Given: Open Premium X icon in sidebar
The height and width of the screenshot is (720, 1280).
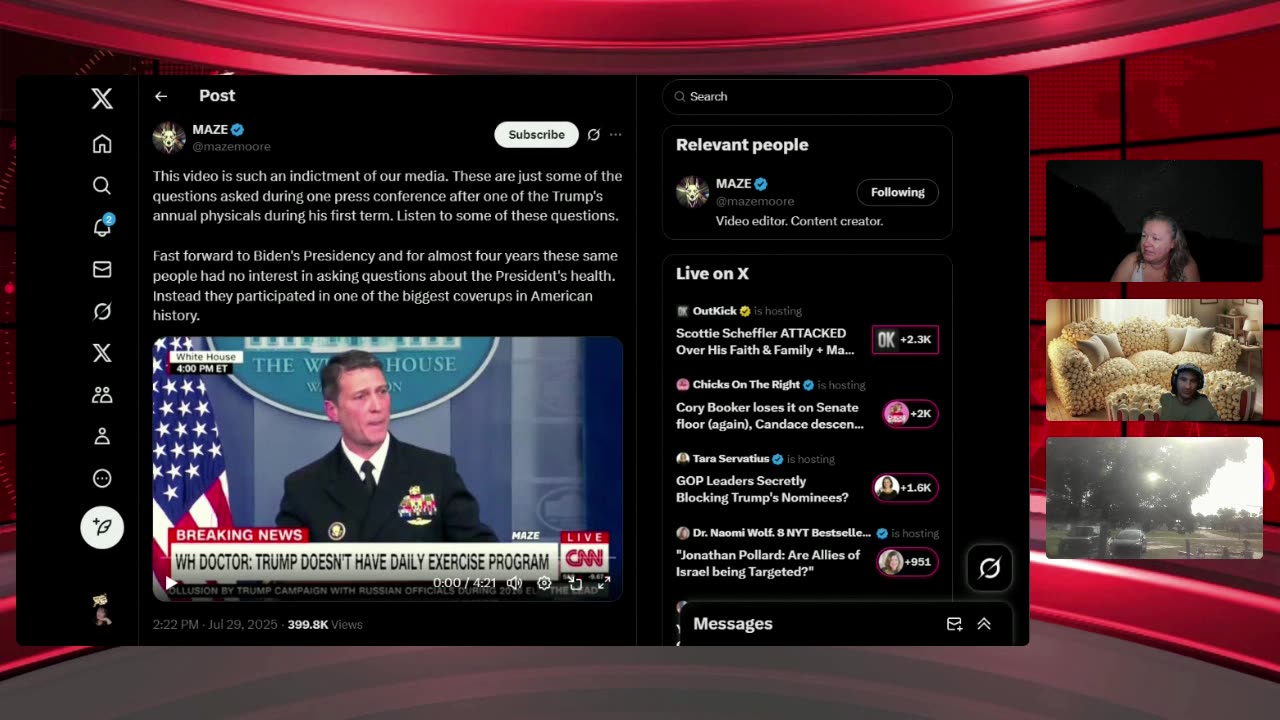Looking at the screenshot, I should (102, 353).
